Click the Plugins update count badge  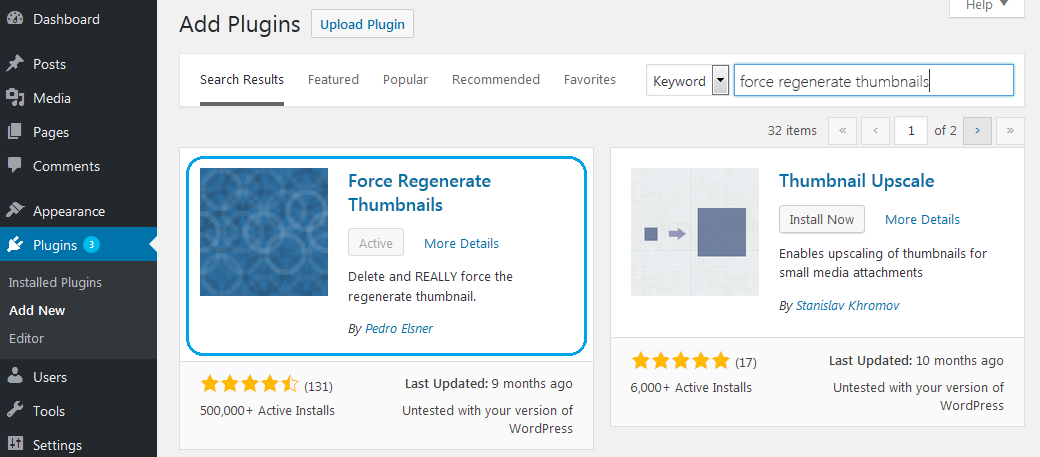pyautogui.click(x=91, y=245)
